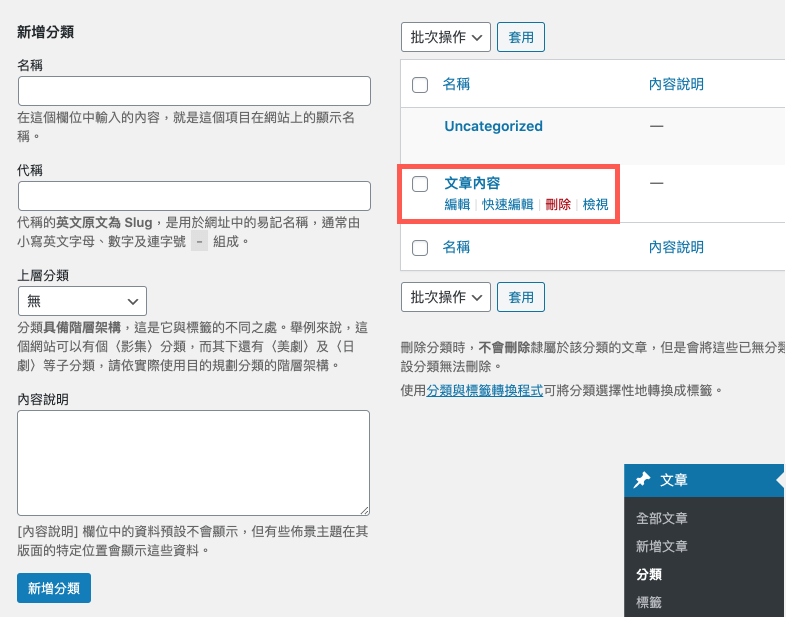
Task: Click the bottom 套用 apply button
Action: pyautogui.click(x=521, y=297)
